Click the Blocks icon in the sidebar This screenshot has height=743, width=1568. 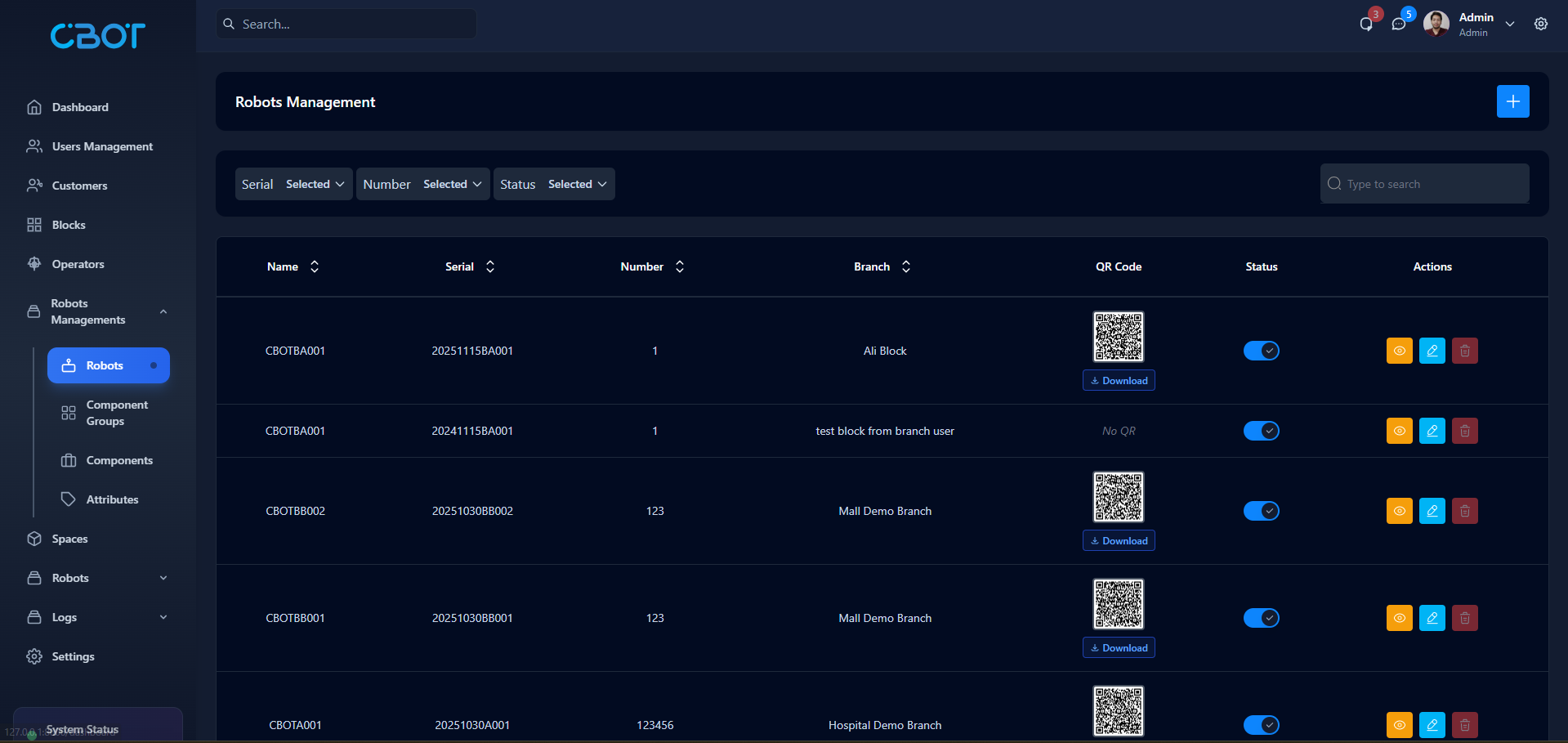click(34, 224)
